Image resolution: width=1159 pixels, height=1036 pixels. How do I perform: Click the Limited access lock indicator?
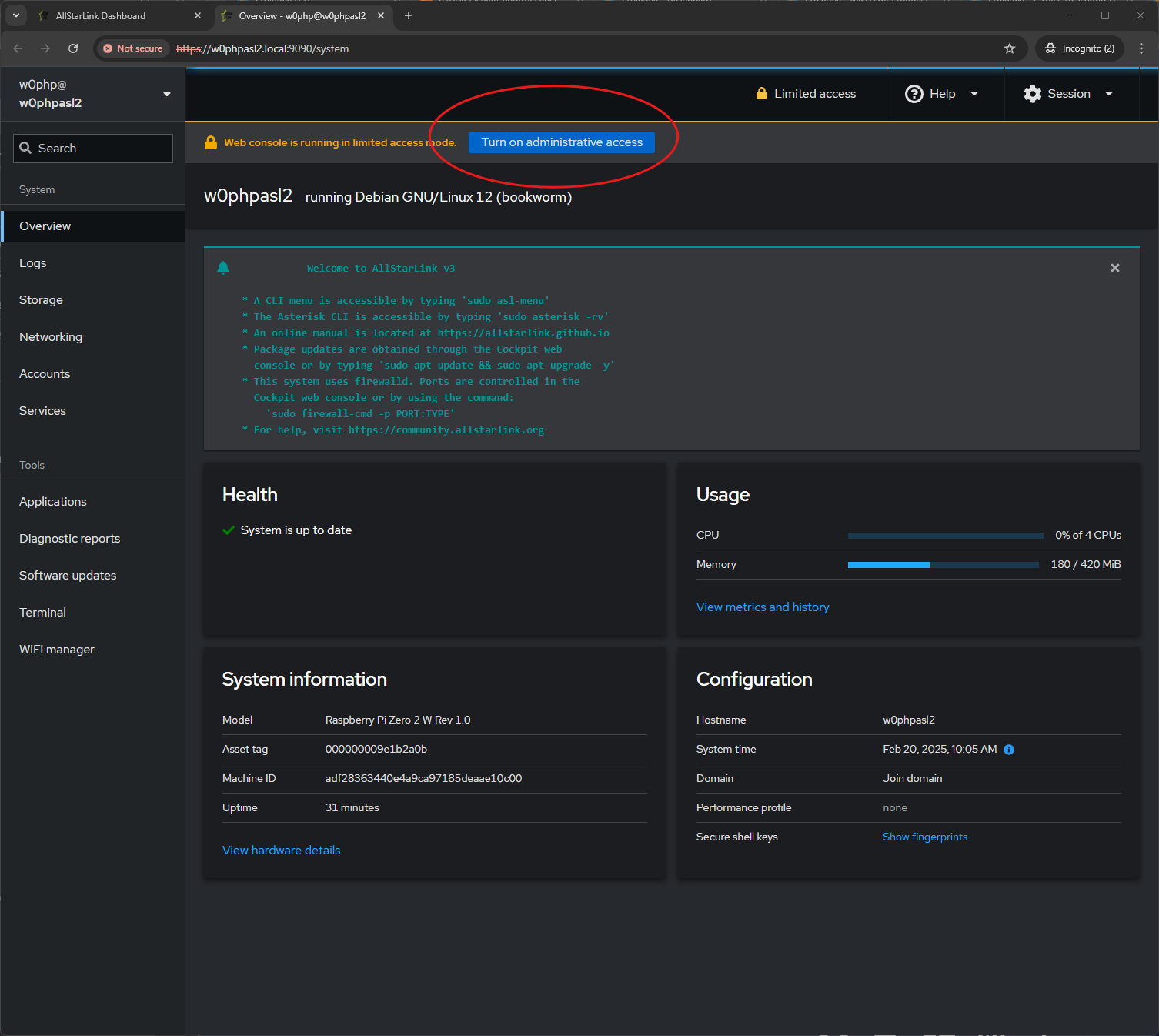806,94
